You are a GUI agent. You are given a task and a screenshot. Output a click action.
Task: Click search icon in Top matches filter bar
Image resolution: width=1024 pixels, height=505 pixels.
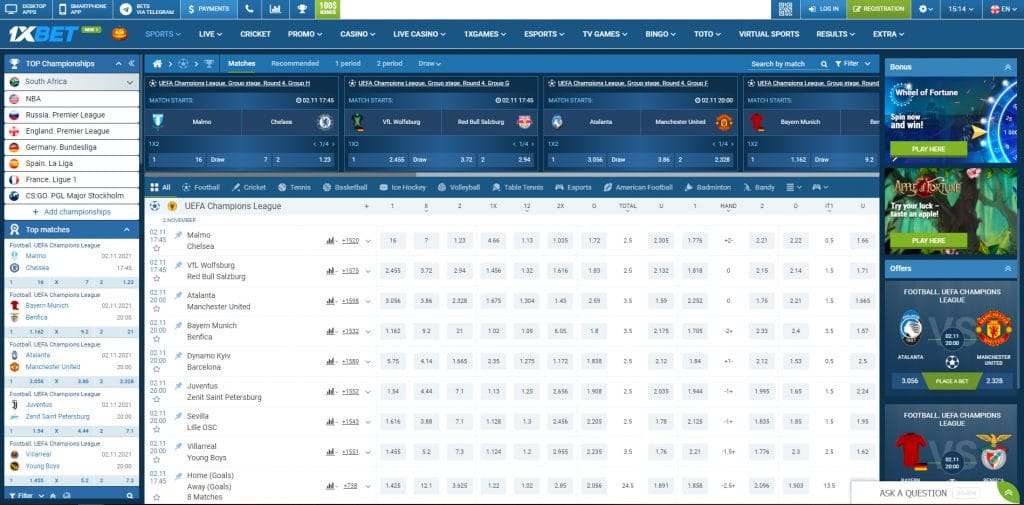[x=130, y=496]
